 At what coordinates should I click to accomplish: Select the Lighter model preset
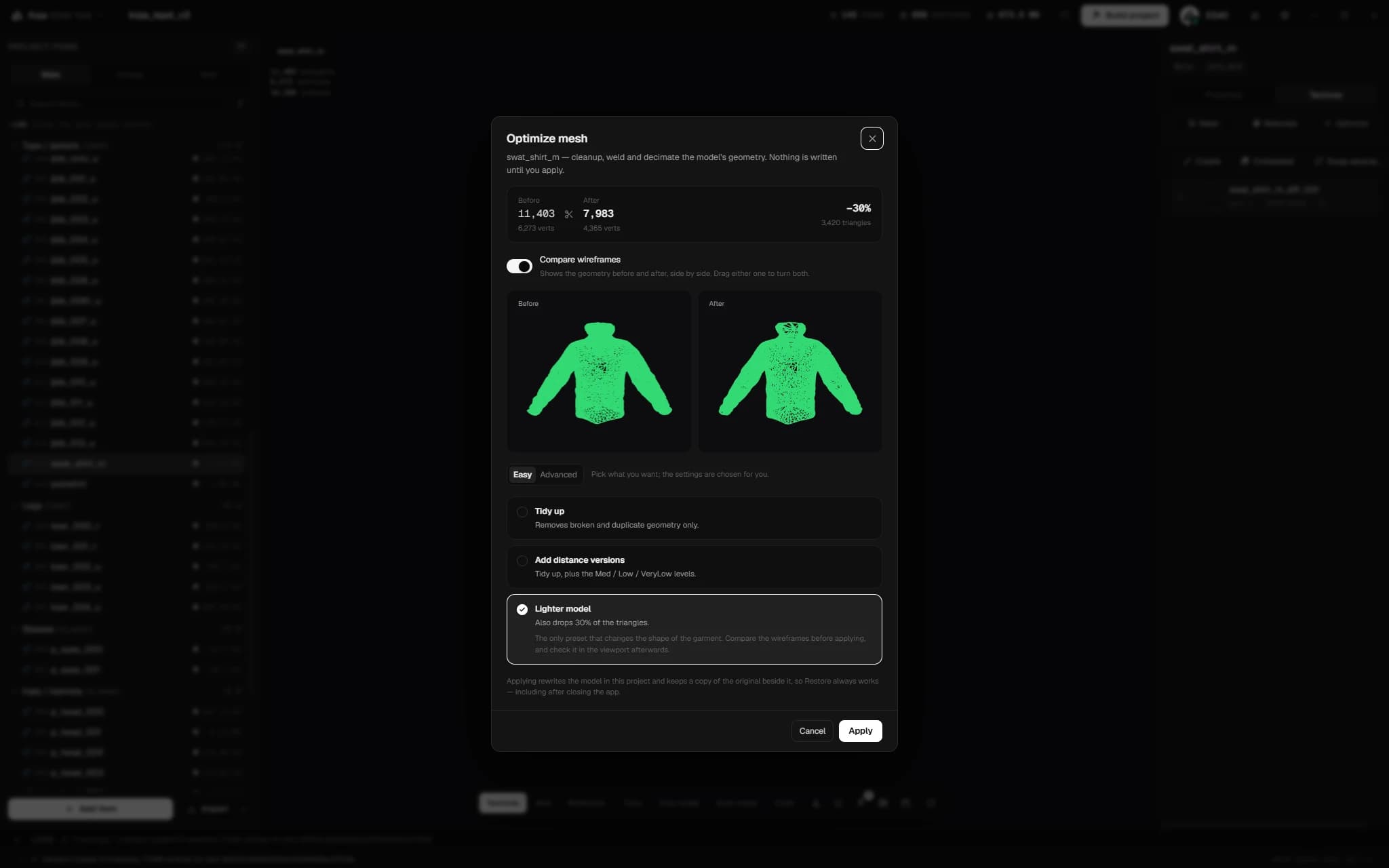pos(694,629)
